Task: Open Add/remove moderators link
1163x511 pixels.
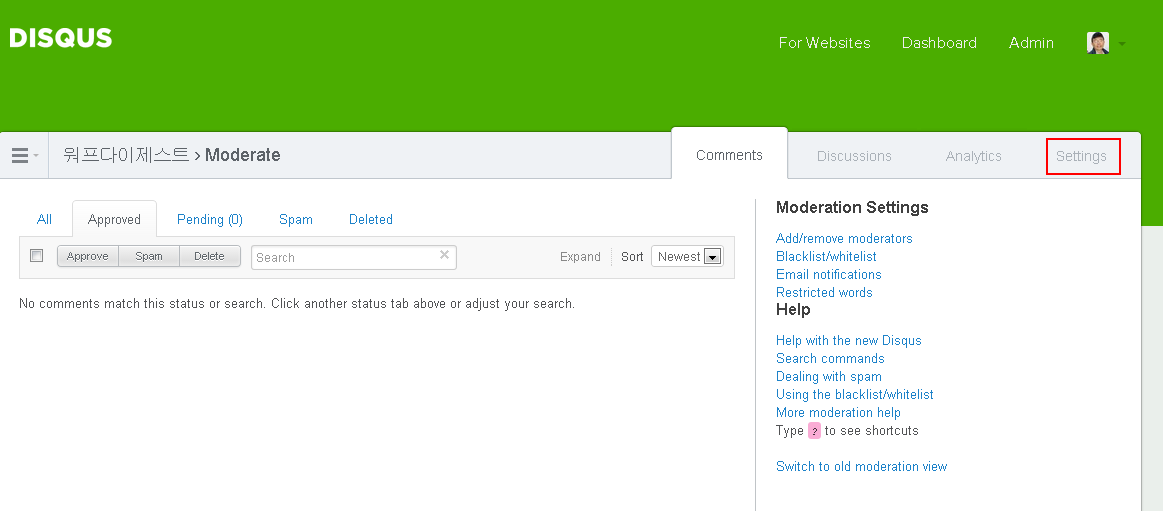Action: [x=844, y=238]
